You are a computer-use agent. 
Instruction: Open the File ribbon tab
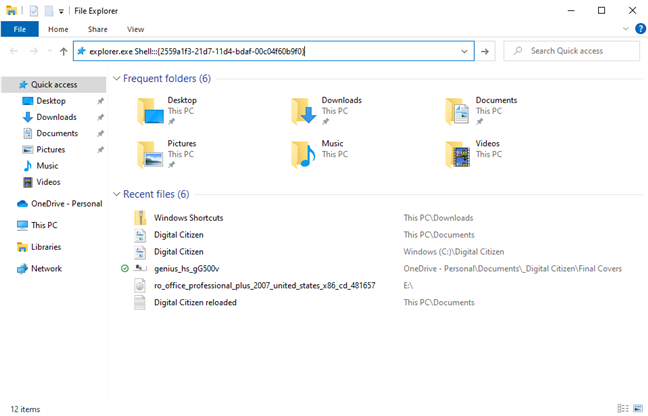[19, 29]
